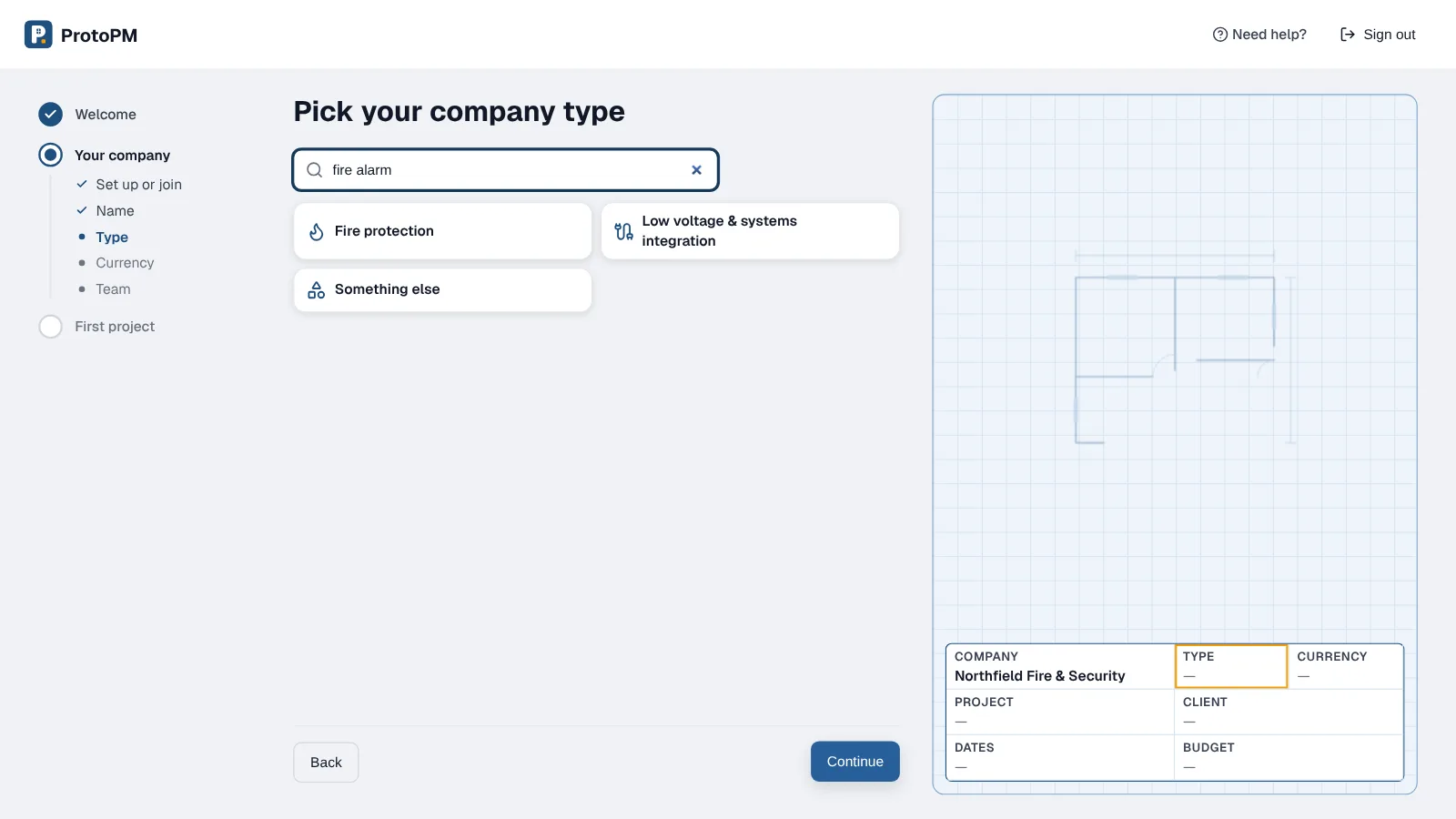This screenshot has height=819, width=1456.
Task: Go to the Name step
Action: coord(115,211)
